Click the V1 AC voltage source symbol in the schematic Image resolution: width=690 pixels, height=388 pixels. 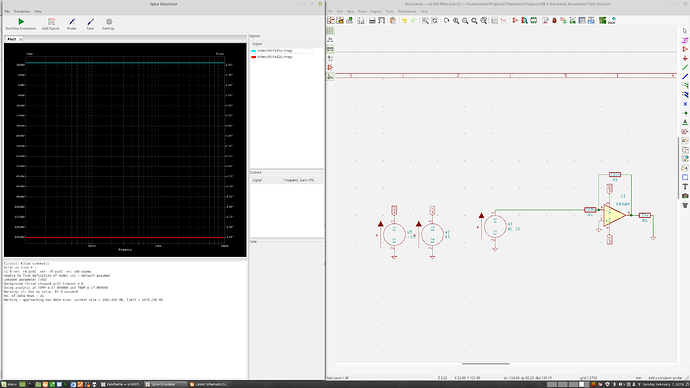coord(495,227)
